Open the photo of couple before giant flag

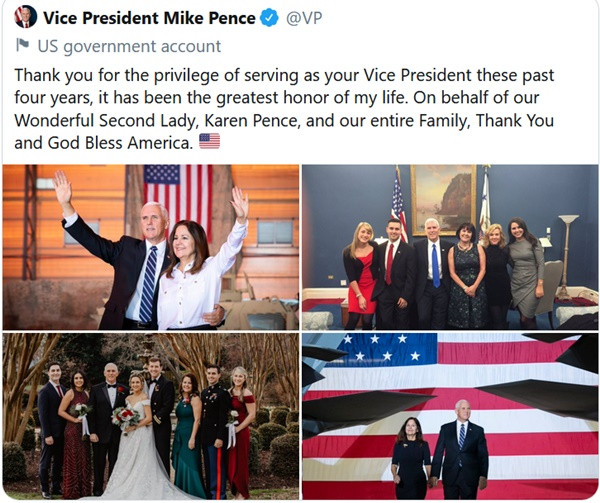pos(450,416)
